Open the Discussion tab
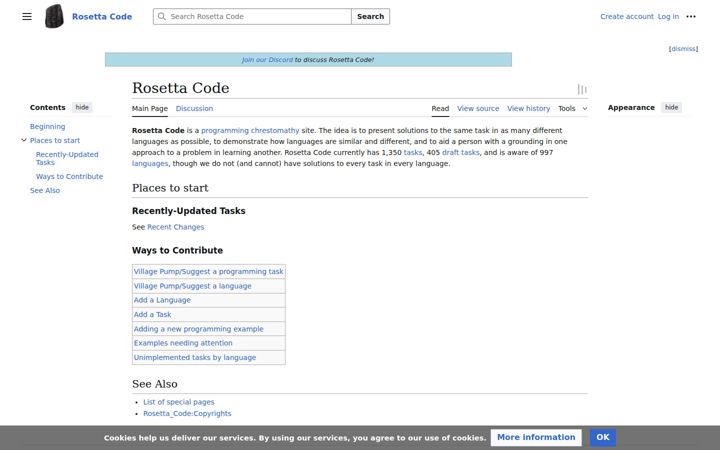720x450 pixels. pyautogui.click(x=194, y=108)
